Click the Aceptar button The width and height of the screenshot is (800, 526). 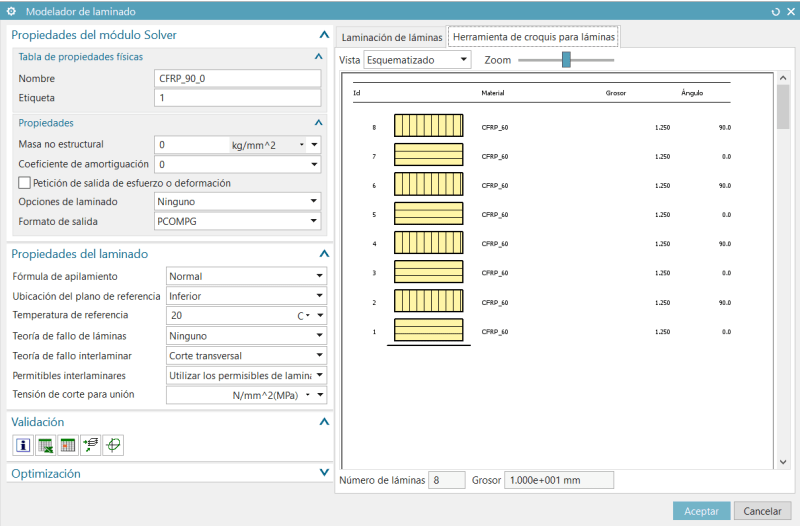tap(701, 511)
